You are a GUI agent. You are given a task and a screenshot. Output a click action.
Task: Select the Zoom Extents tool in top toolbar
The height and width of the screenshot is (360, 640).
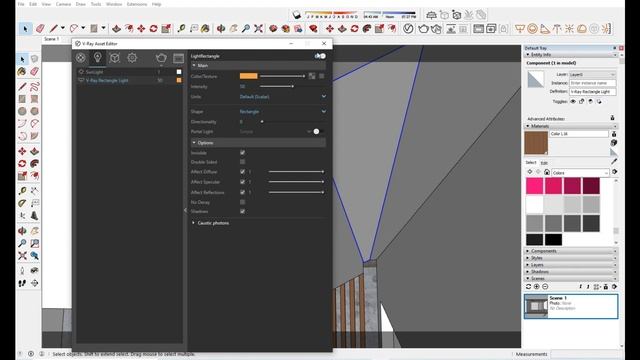coord(258,29)
